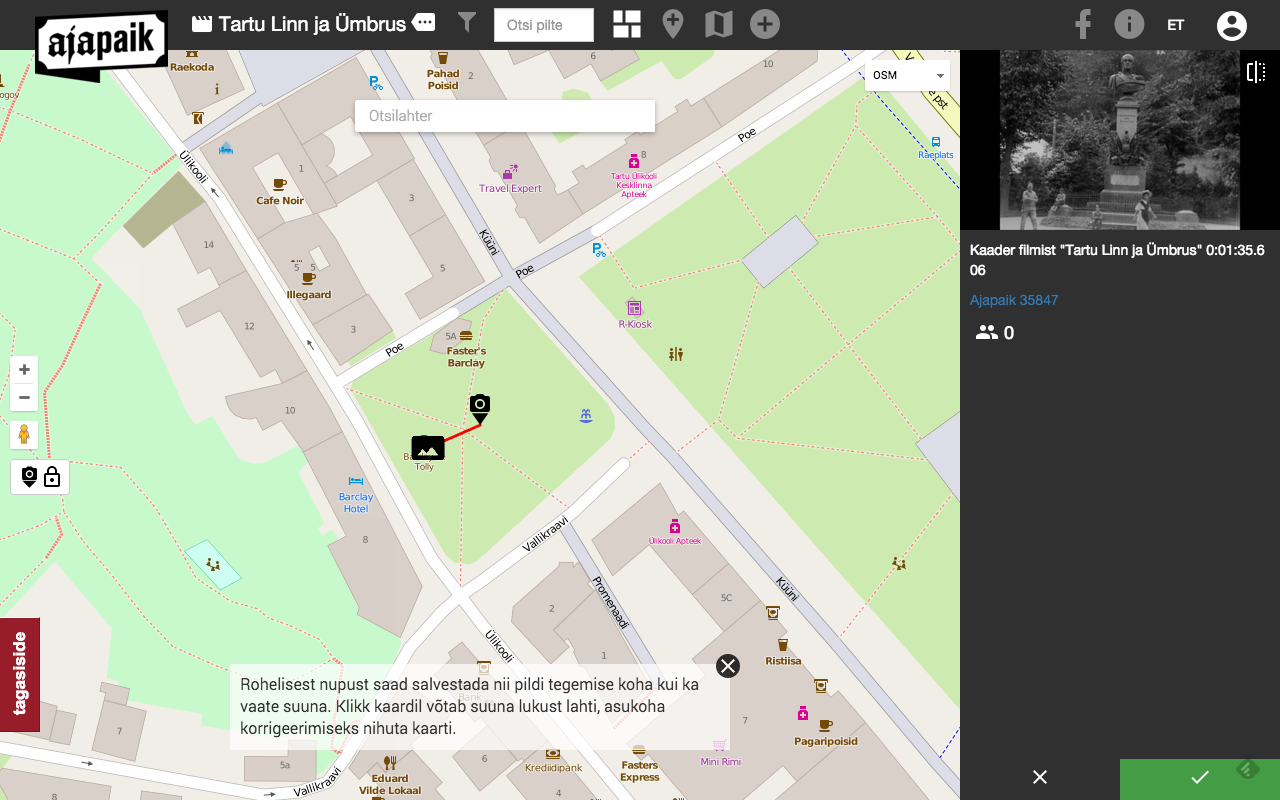Save location with green checkmark button

point(1200,778)
